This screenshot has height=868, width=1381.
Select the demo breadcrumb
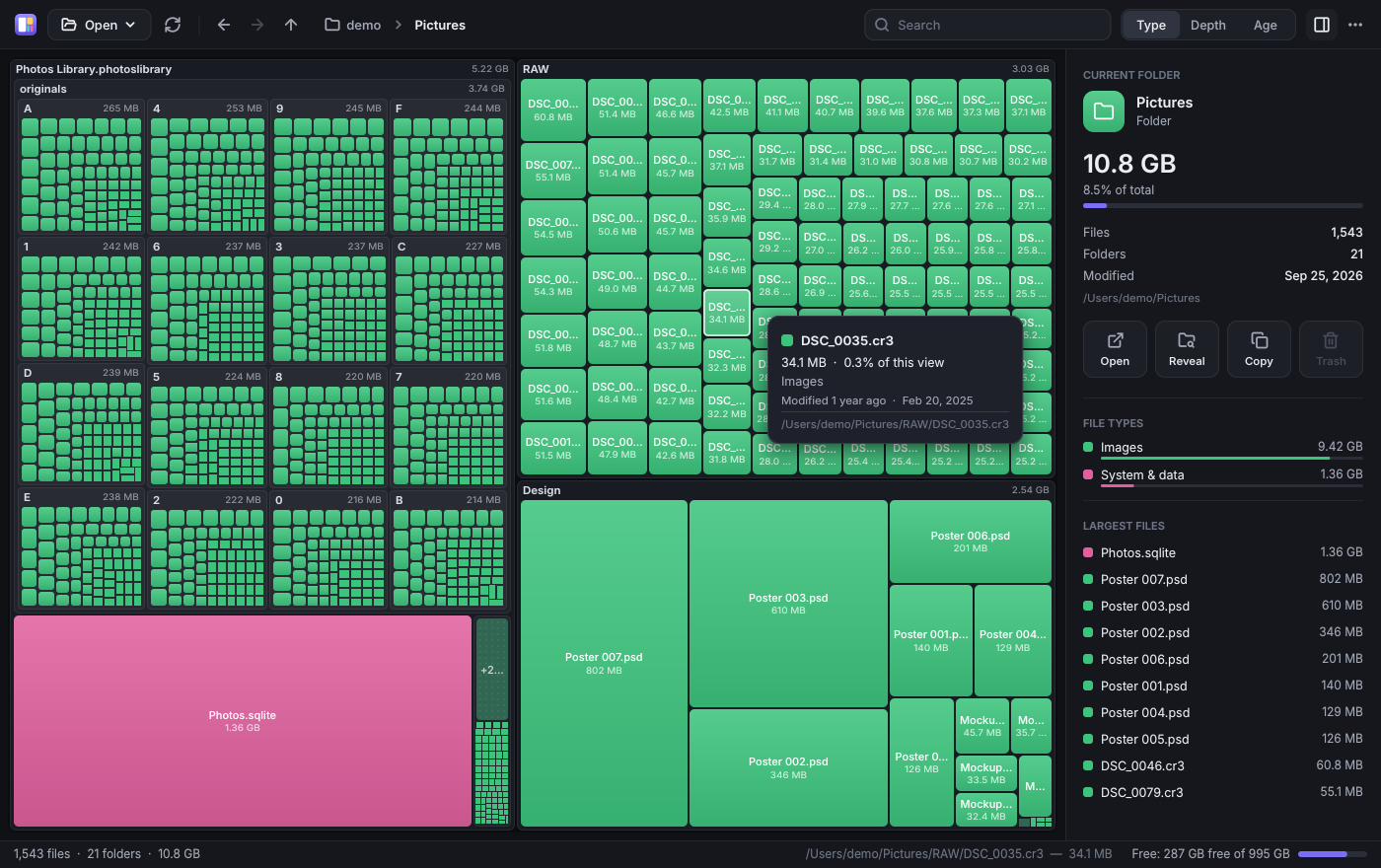(353, 25)
